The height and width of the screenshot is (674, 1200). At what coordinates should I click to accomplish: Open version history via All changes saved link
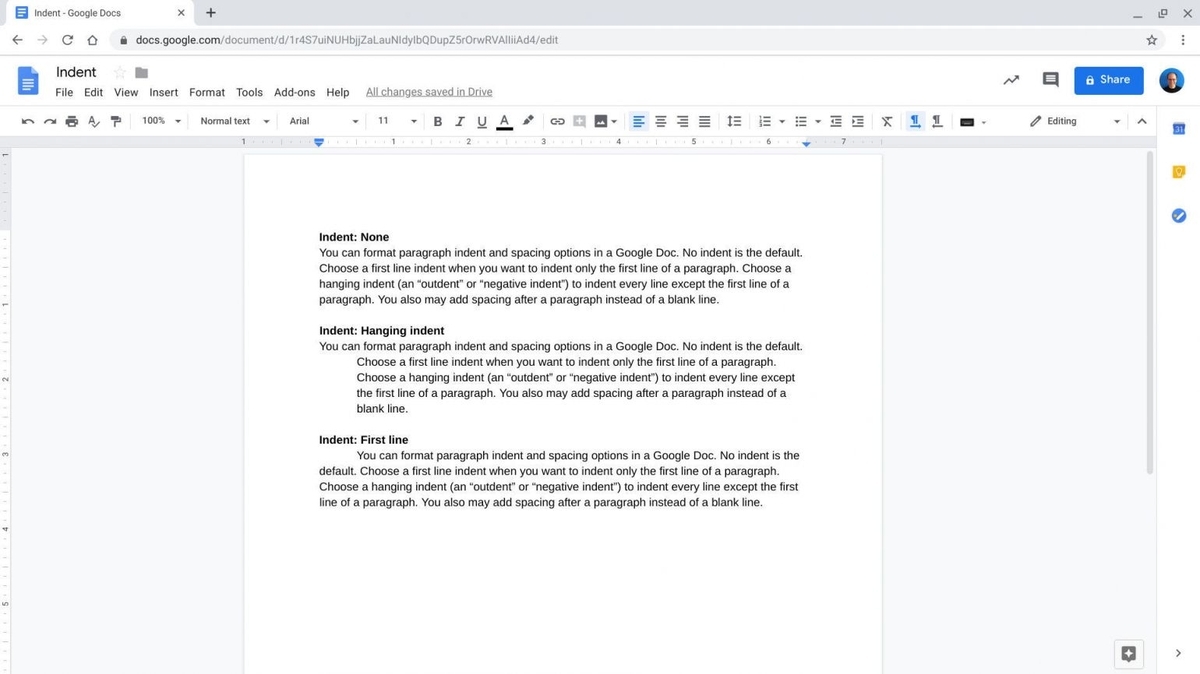click(428, 91)
